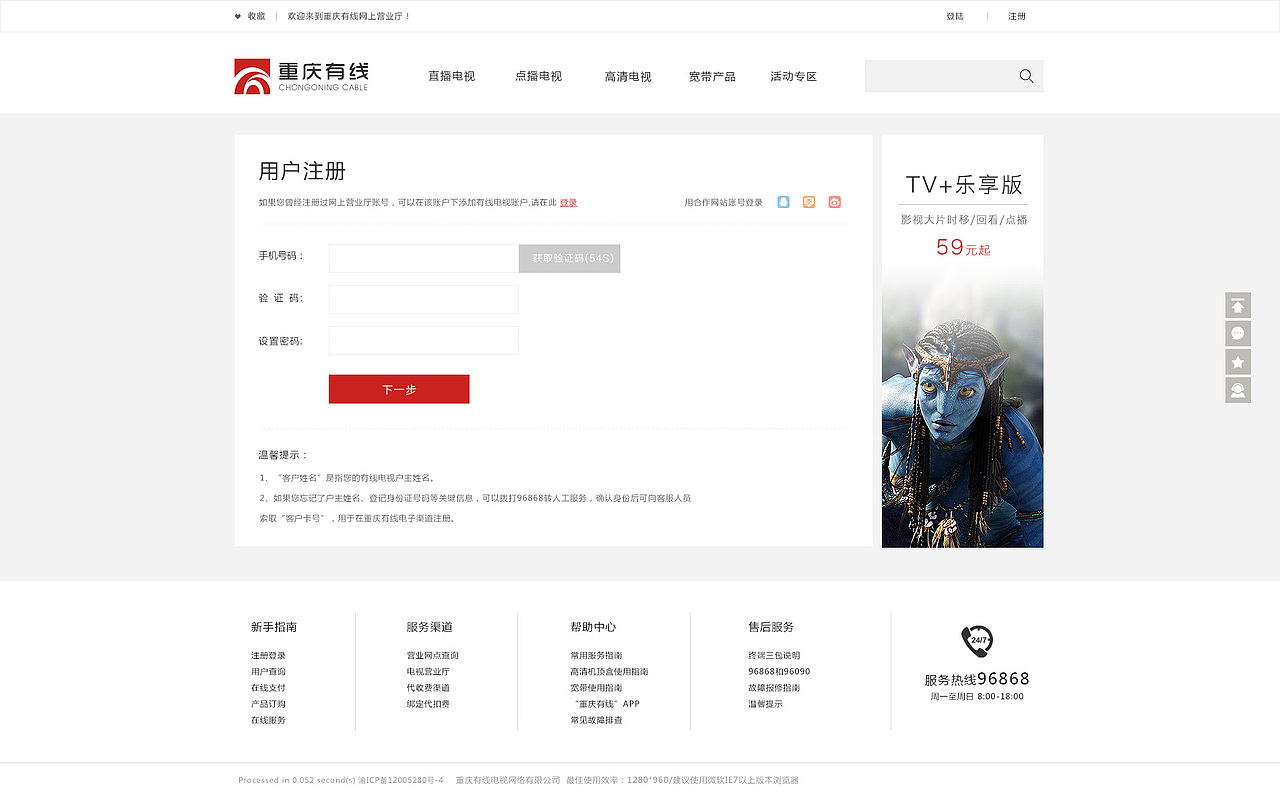Open the 常用服务指南 footer link
This screenshot has height=797, width=1280.
[x=596, y=656]
